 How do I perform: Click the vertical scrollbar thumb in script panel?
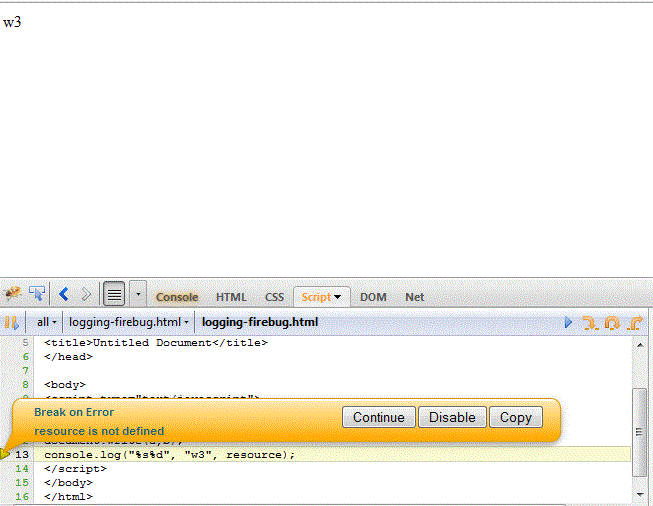(x=640, y=432)
